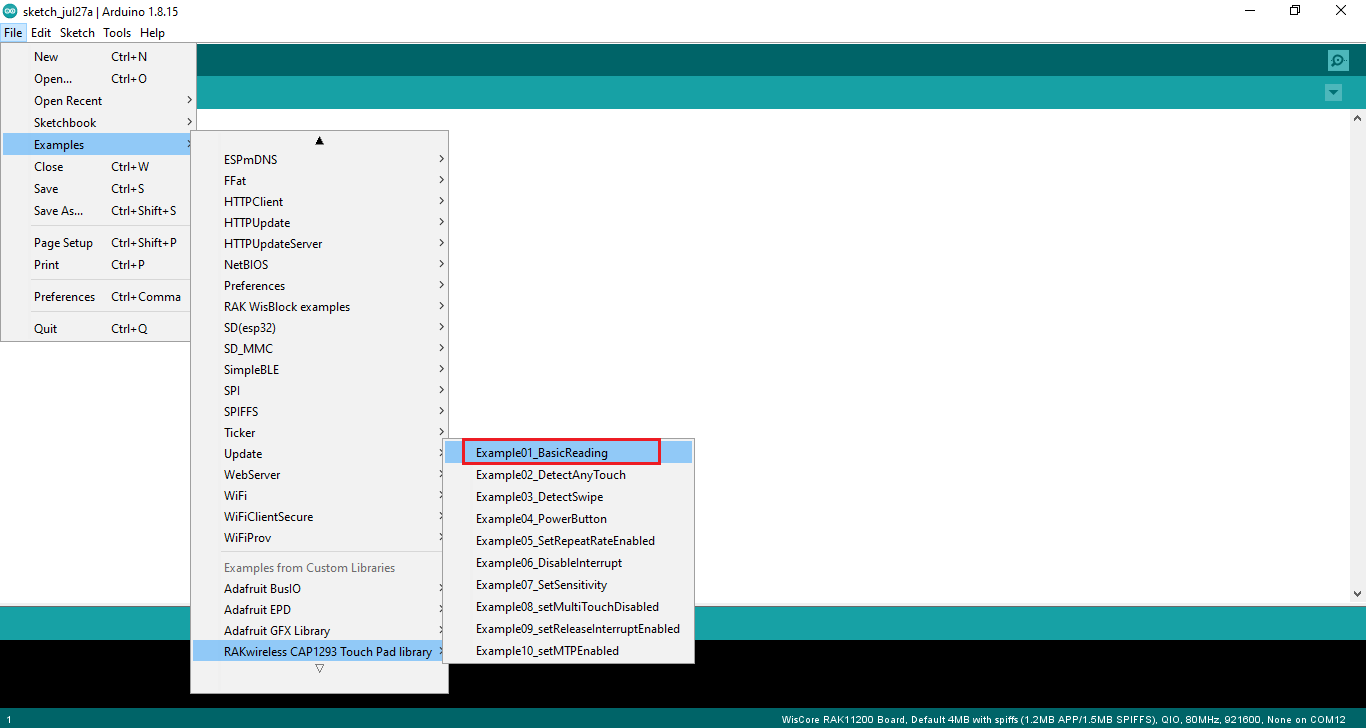1366x728 pixels.
Task: Expand the HTTPUpdateServer examples submenu
Action: point(319,244)
